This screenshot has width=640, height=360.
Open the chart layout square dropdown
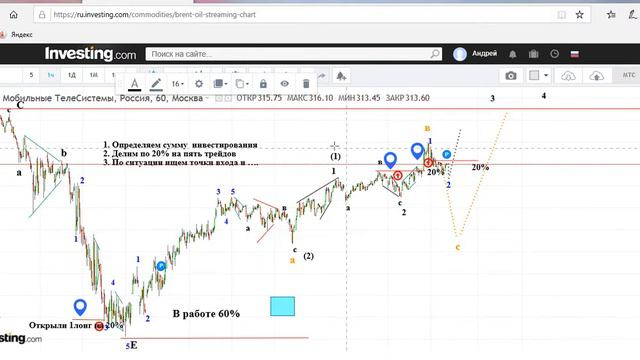coord(538,76)
